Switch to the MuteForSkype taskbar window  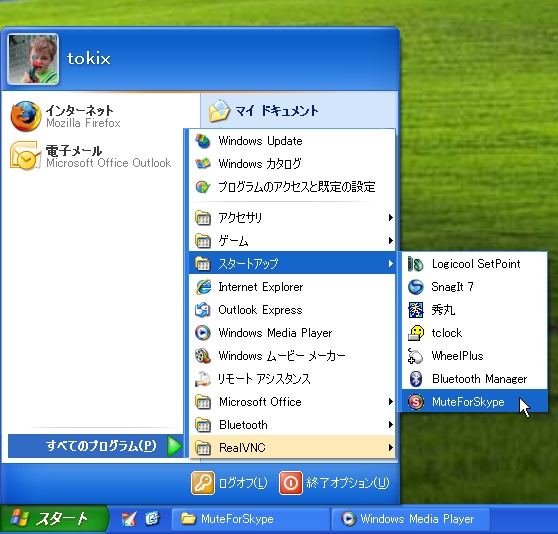click(x=250, y=519)
